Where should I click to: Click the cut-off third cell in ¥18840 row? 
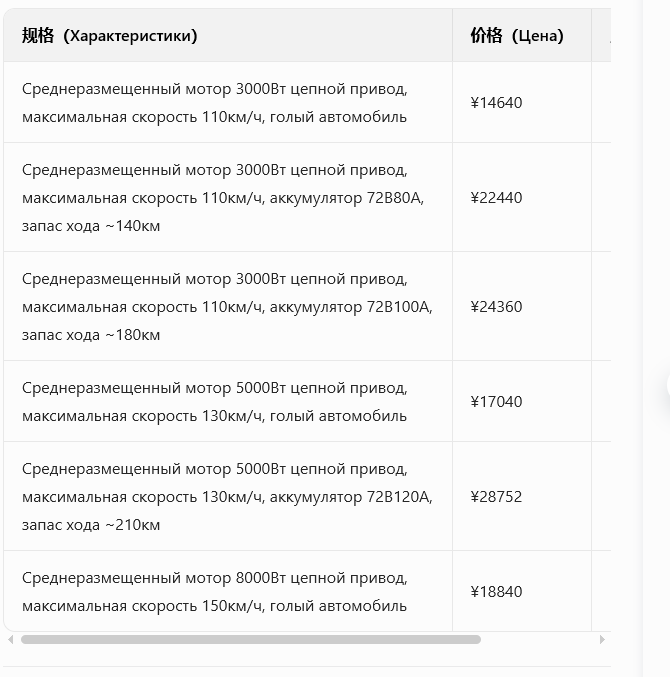(601, 592)
